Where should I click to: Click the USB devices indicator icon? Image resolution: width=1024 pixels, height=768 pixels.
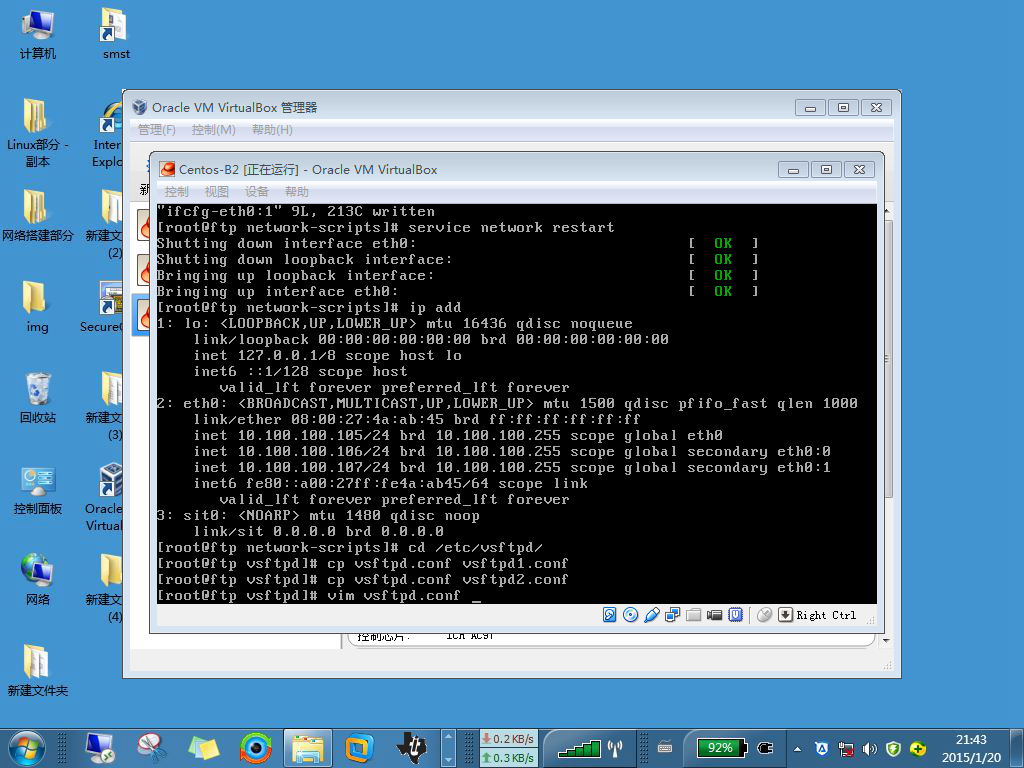pyautogui.click(x=651, y=615)
